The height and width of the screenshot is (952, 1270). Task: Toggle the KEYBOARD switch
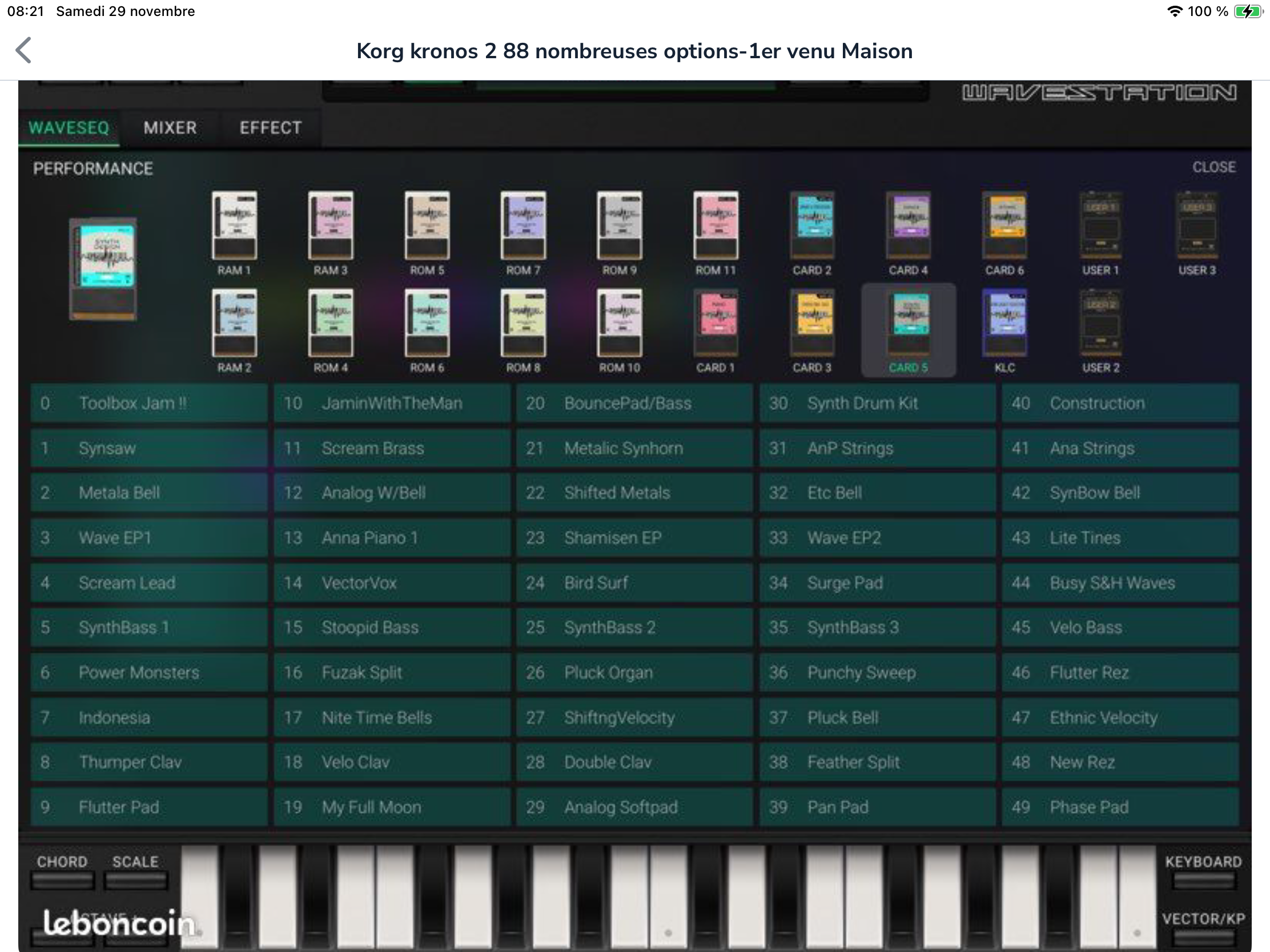pos(1203,880)
